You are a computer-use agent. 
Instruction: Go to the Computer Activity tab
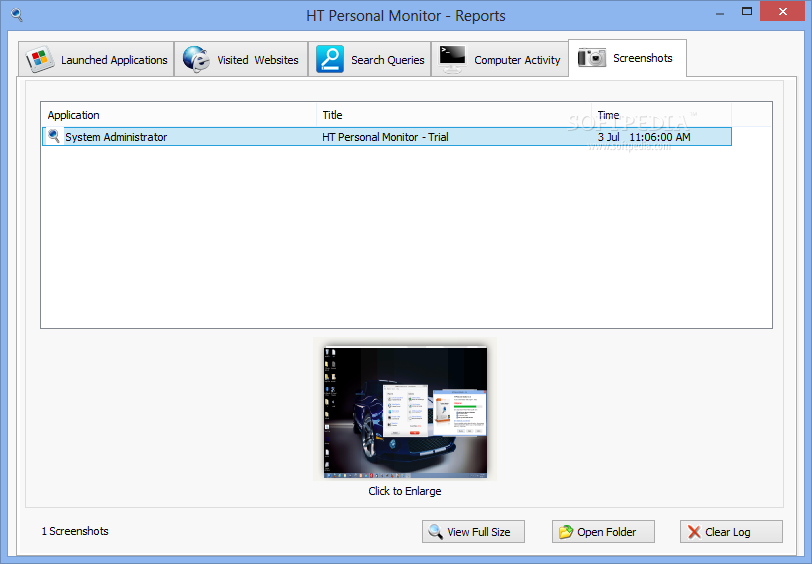click(500, 60)
